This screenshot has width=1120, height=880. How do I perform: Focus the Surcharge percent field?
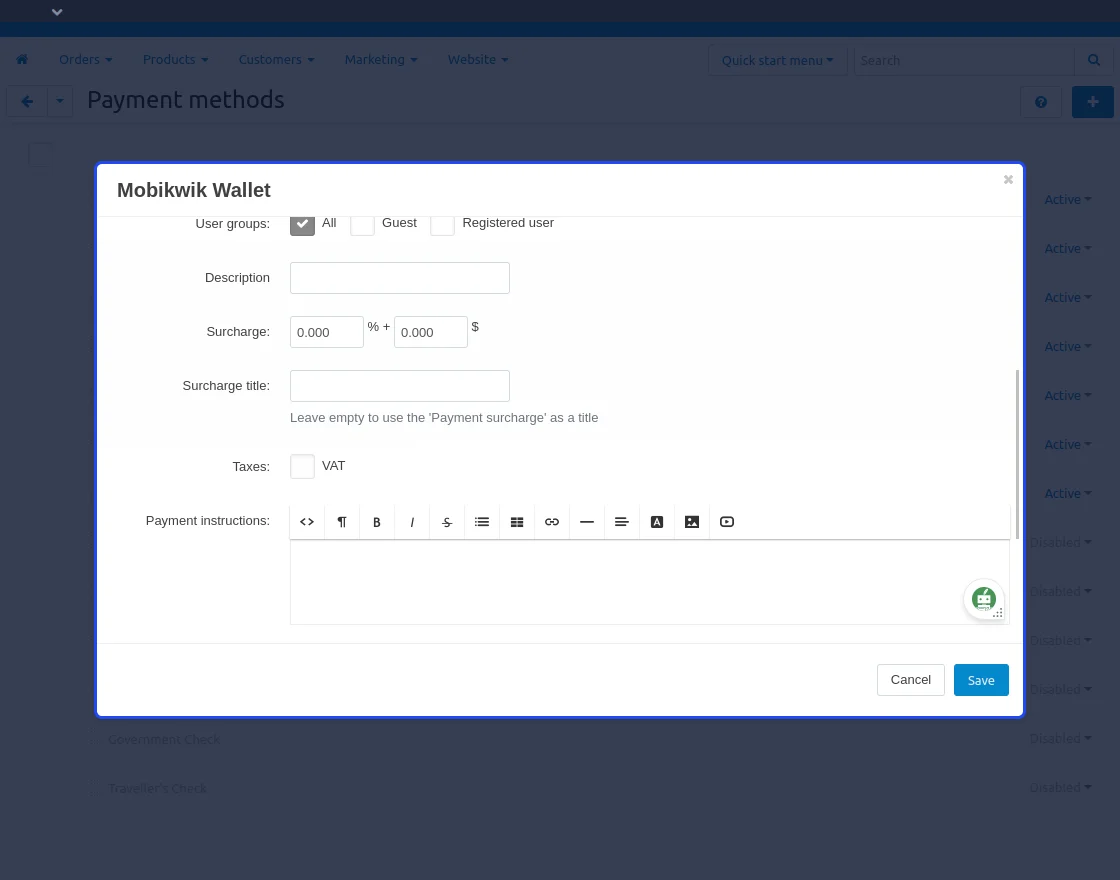point(327,332)
